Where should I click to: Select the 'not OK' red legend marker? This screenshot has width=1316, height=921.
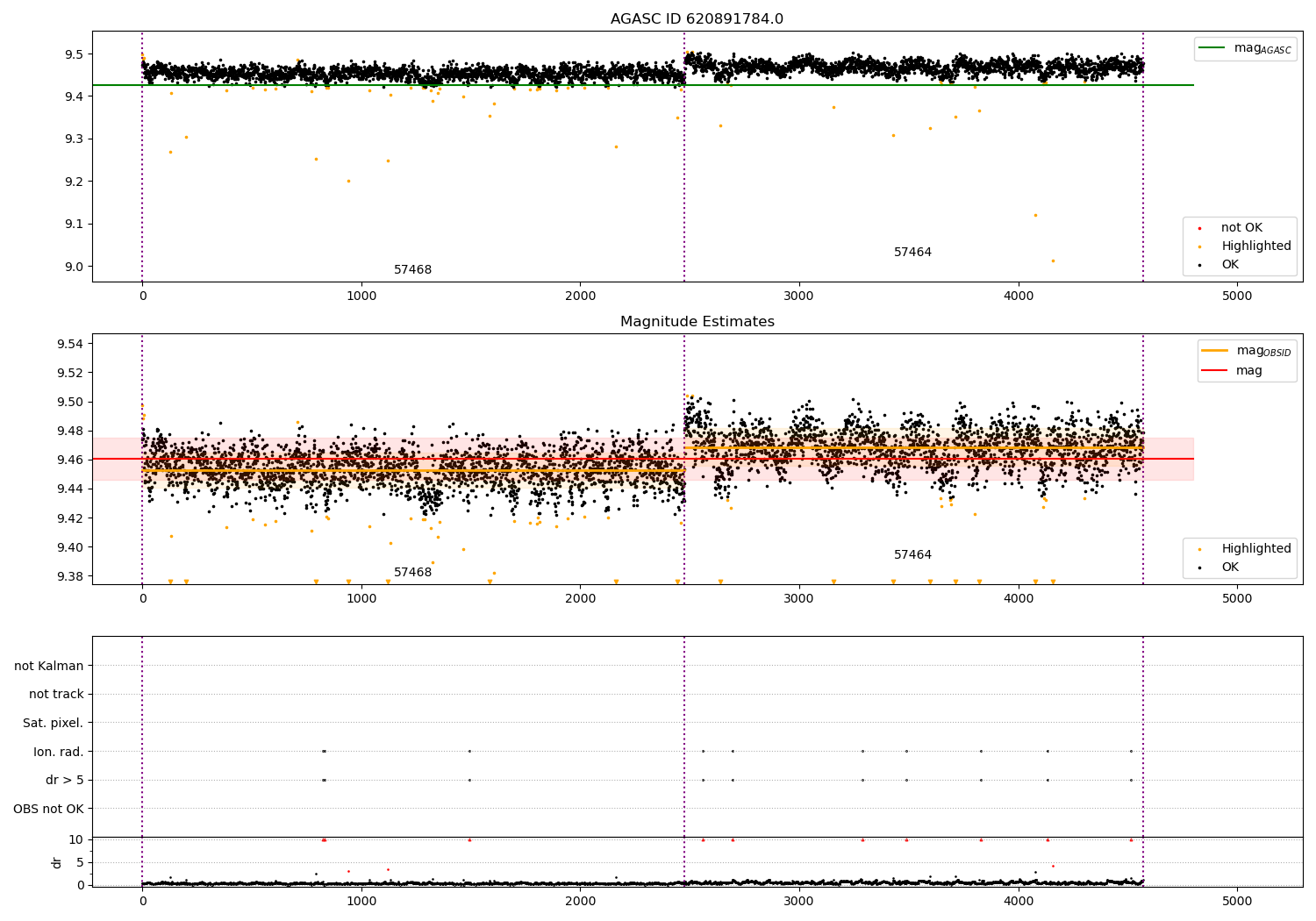[x=1199, y=228]
